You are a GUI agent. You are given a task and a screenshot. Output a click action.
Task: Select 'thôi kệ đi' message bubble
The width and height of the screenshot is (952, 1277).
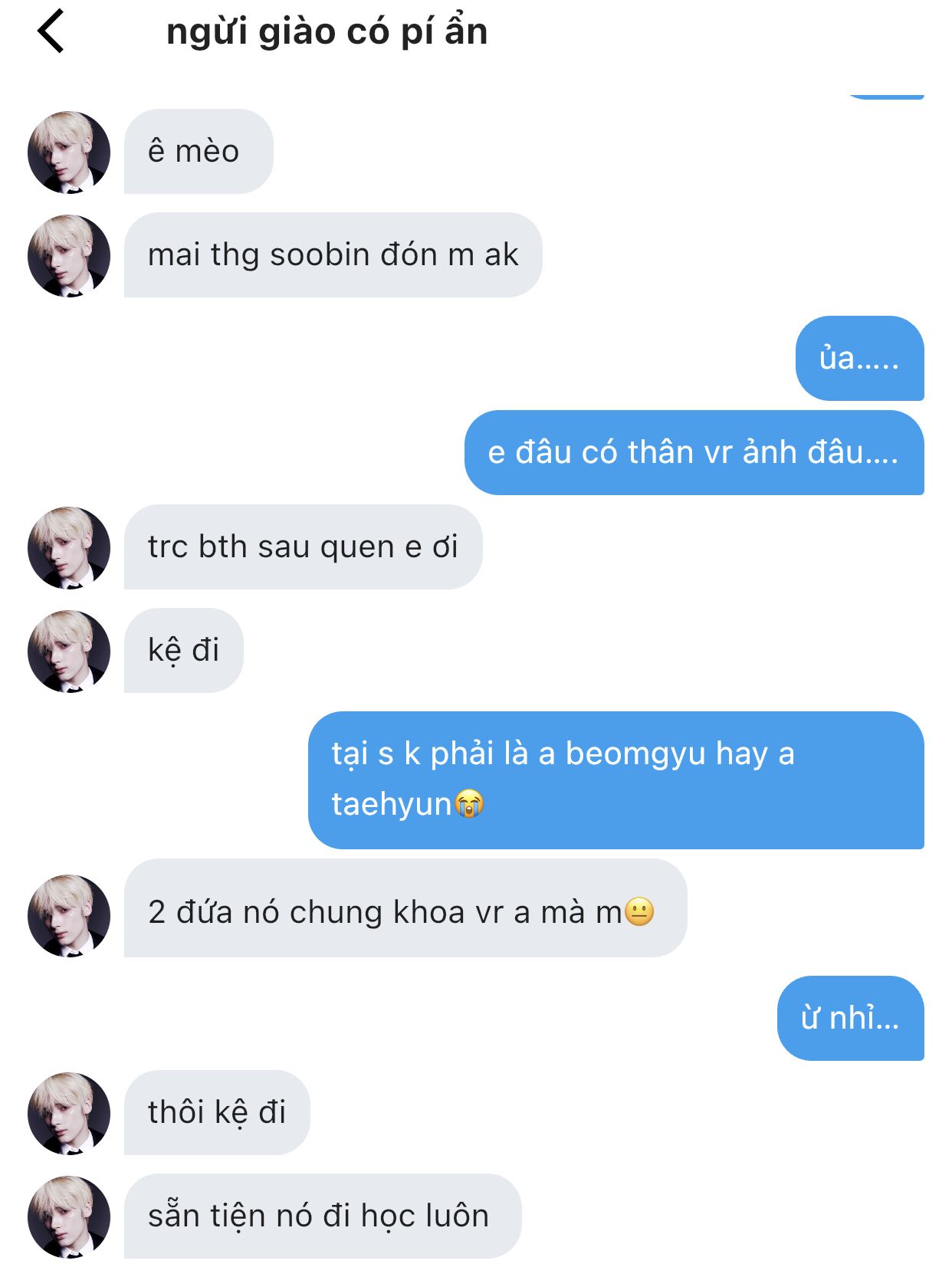point(217,1112)
